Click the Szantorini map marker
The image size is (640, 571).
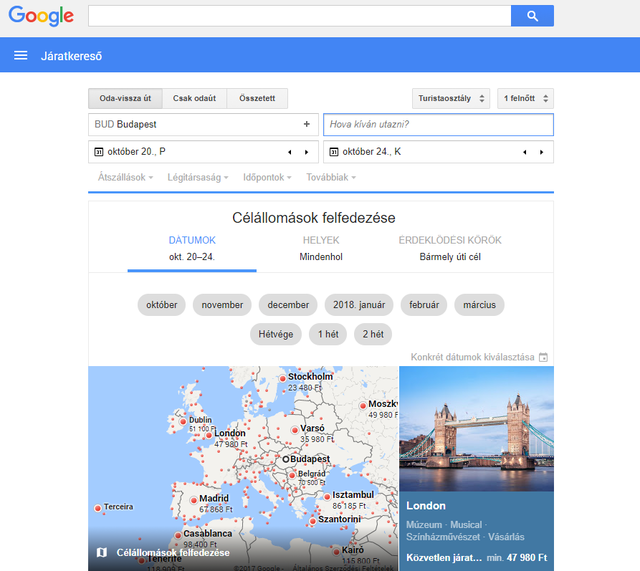coord(312,521)
